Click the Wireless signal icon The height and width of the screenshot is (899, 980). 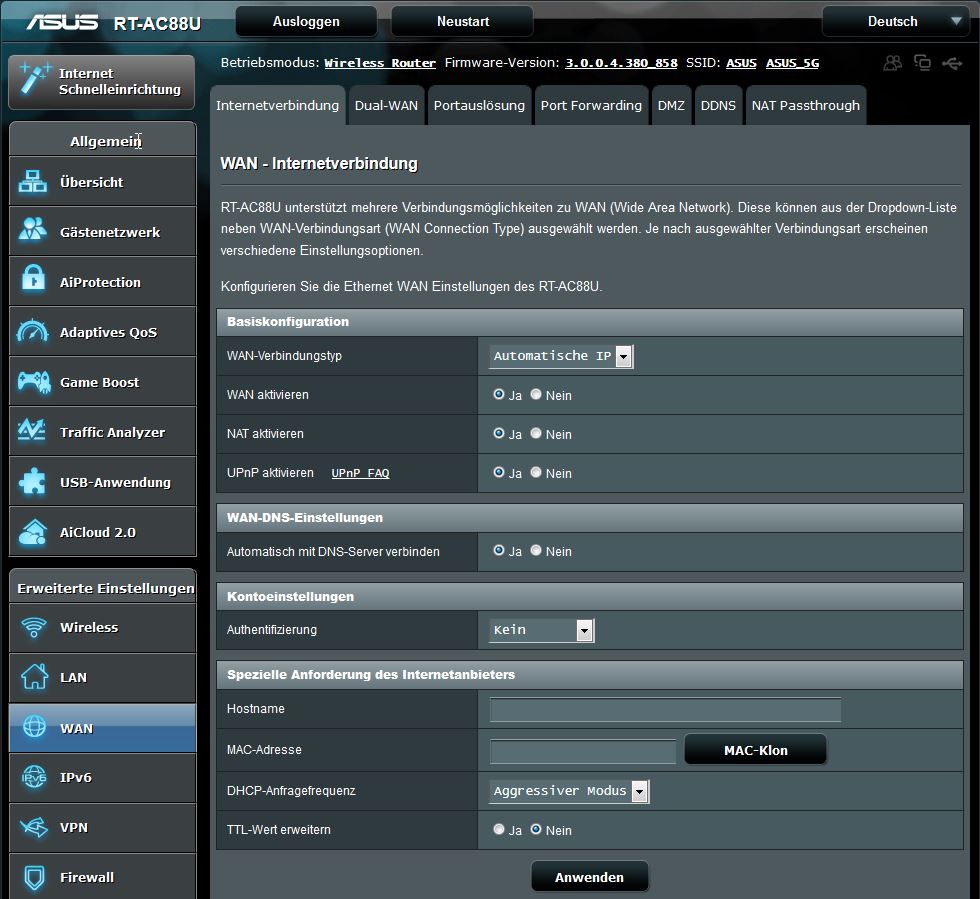[34, 627]
